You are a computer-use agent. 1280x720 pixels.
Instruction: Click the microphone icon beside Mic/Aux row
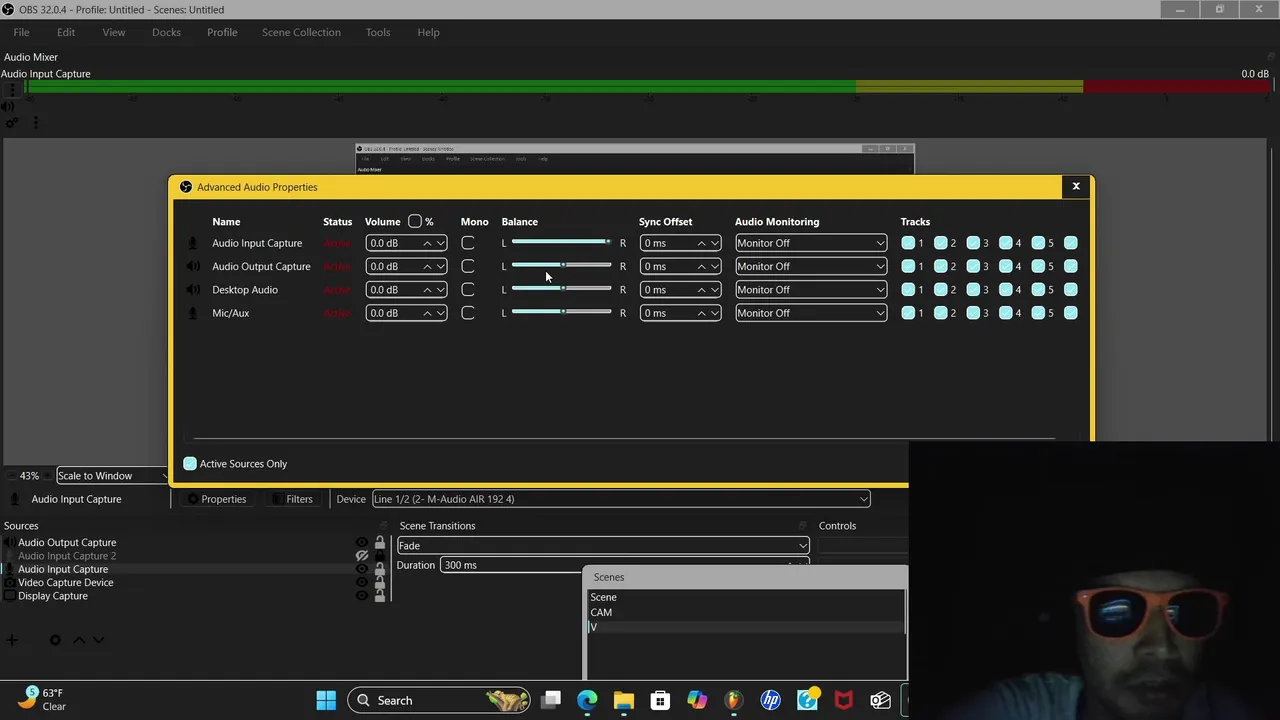(x=193, y=313)
